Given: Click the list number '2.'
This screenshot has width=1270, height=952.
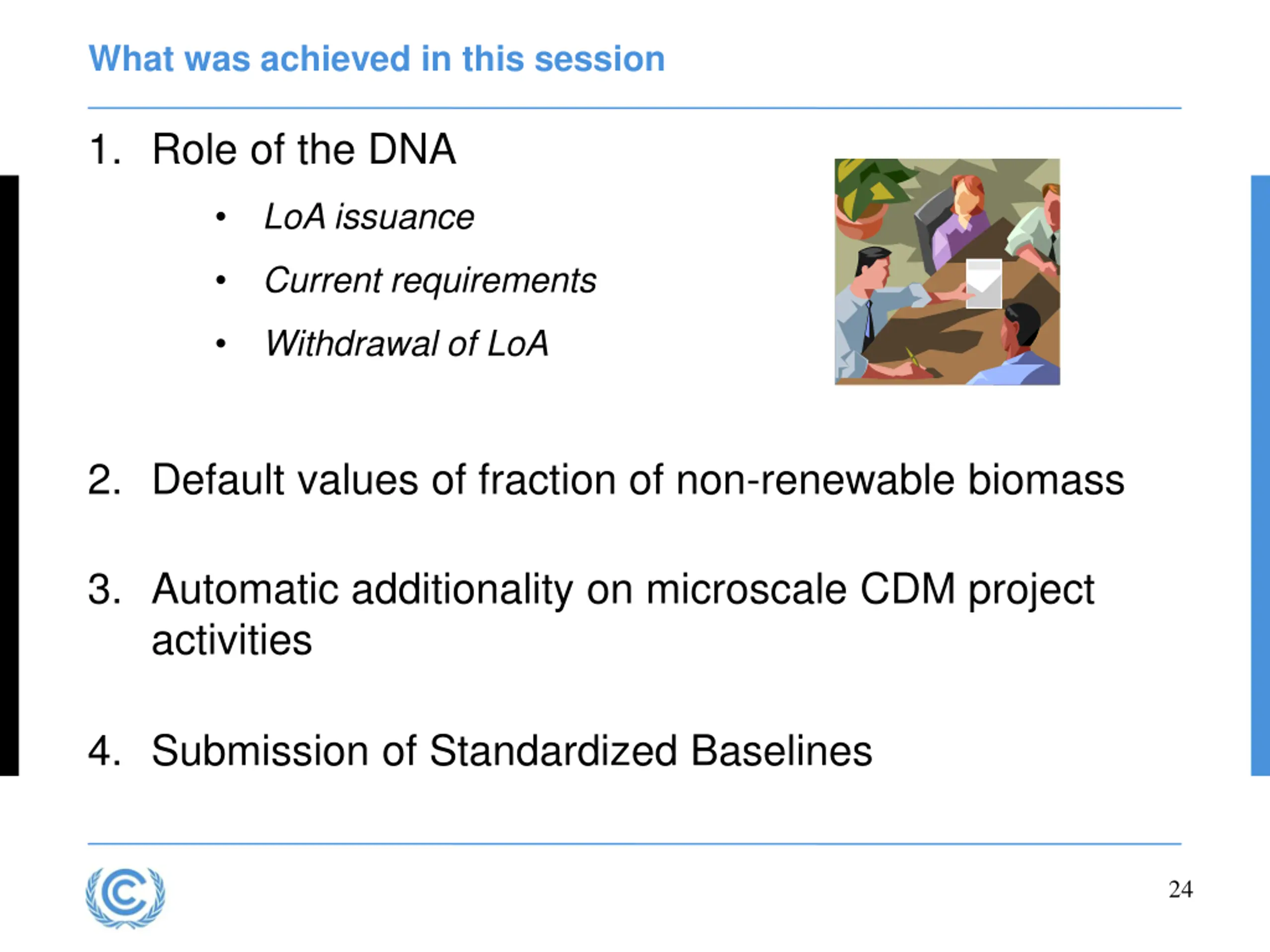Looking at the screenshot, I should [x=105, y=480].
